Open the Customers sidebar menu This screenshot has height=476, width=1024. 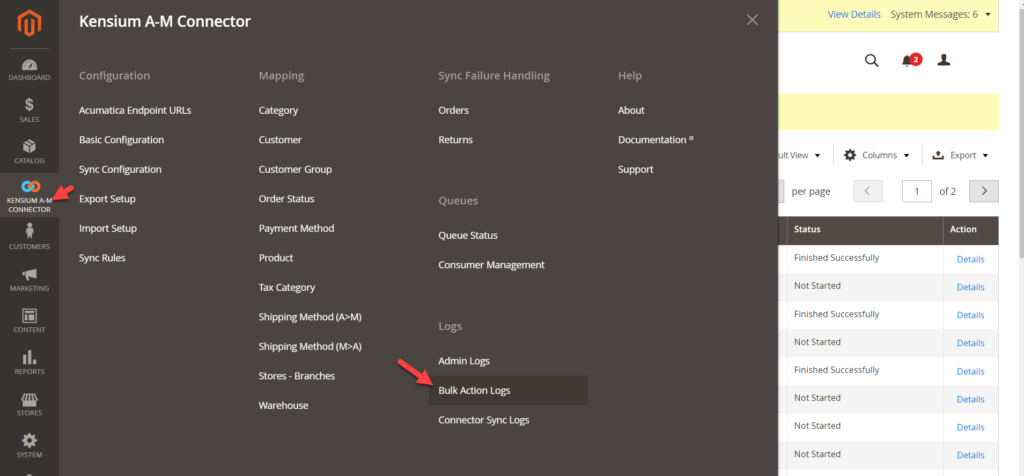[29, 237]
